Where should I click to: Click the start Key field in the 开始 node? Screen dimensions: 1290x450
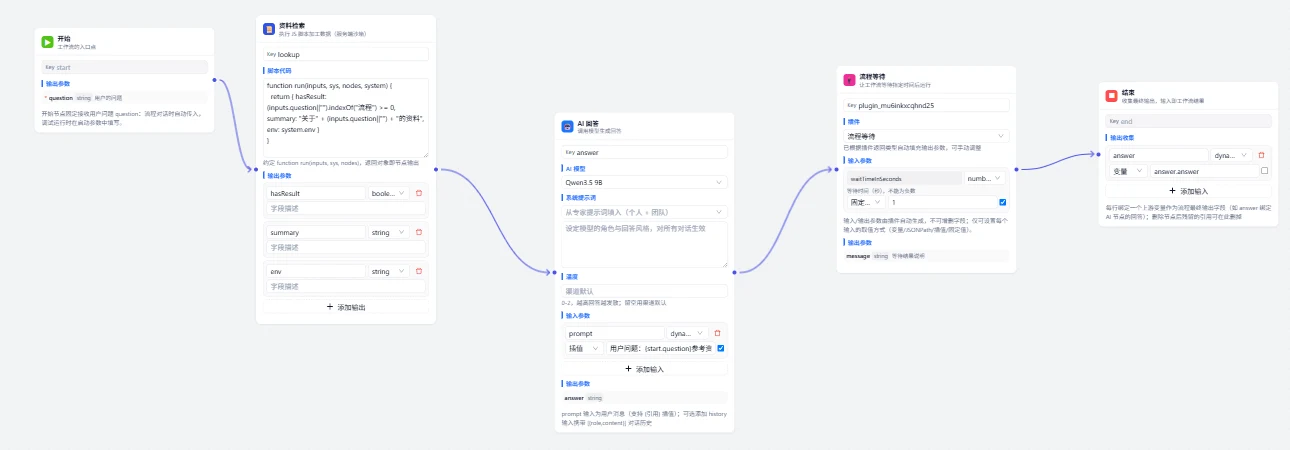[126, 67]
